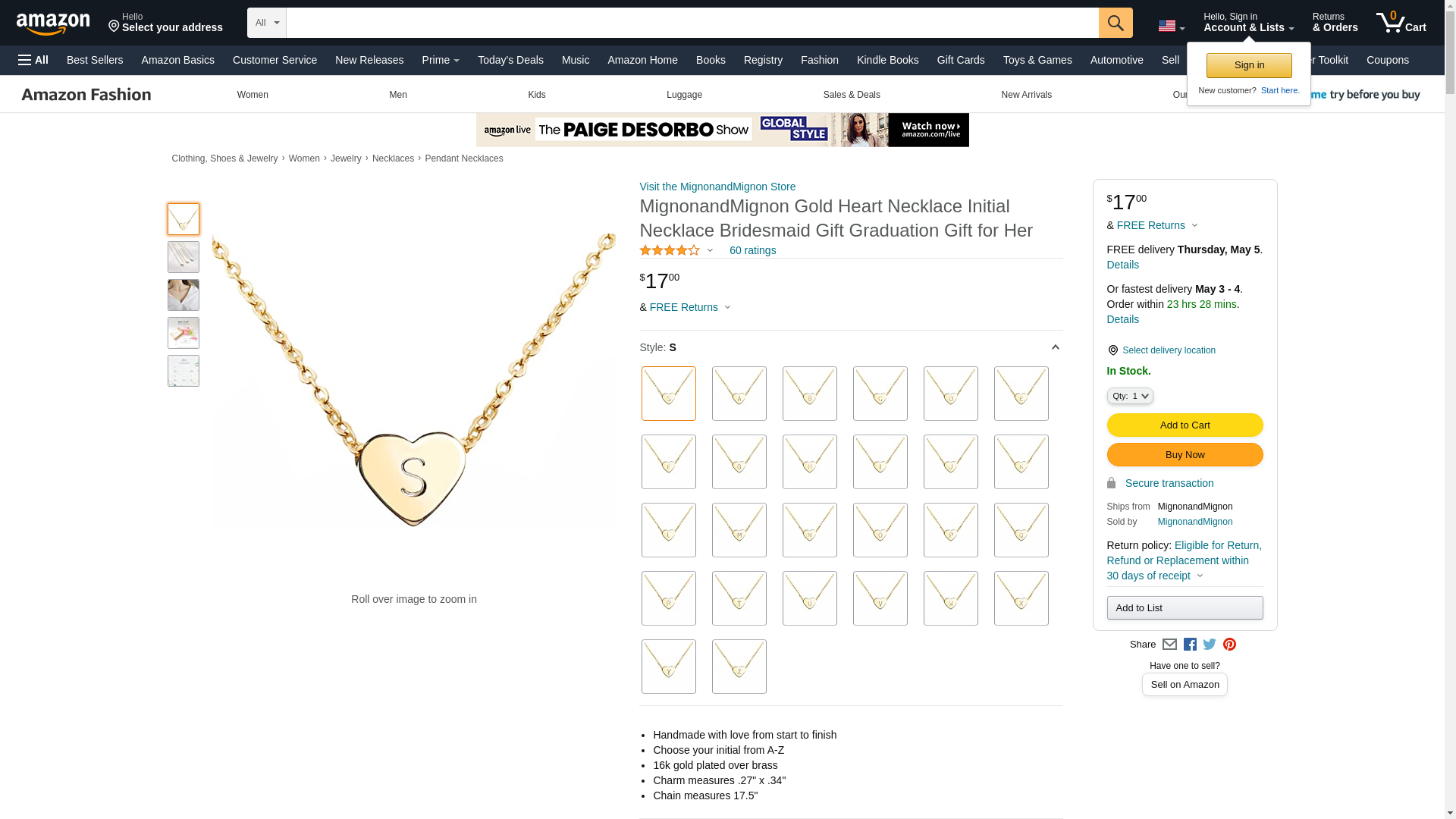The height and width of the screenshot is (819, 1456).
Task: Open the shopping cart icon
Action: 1401,22
